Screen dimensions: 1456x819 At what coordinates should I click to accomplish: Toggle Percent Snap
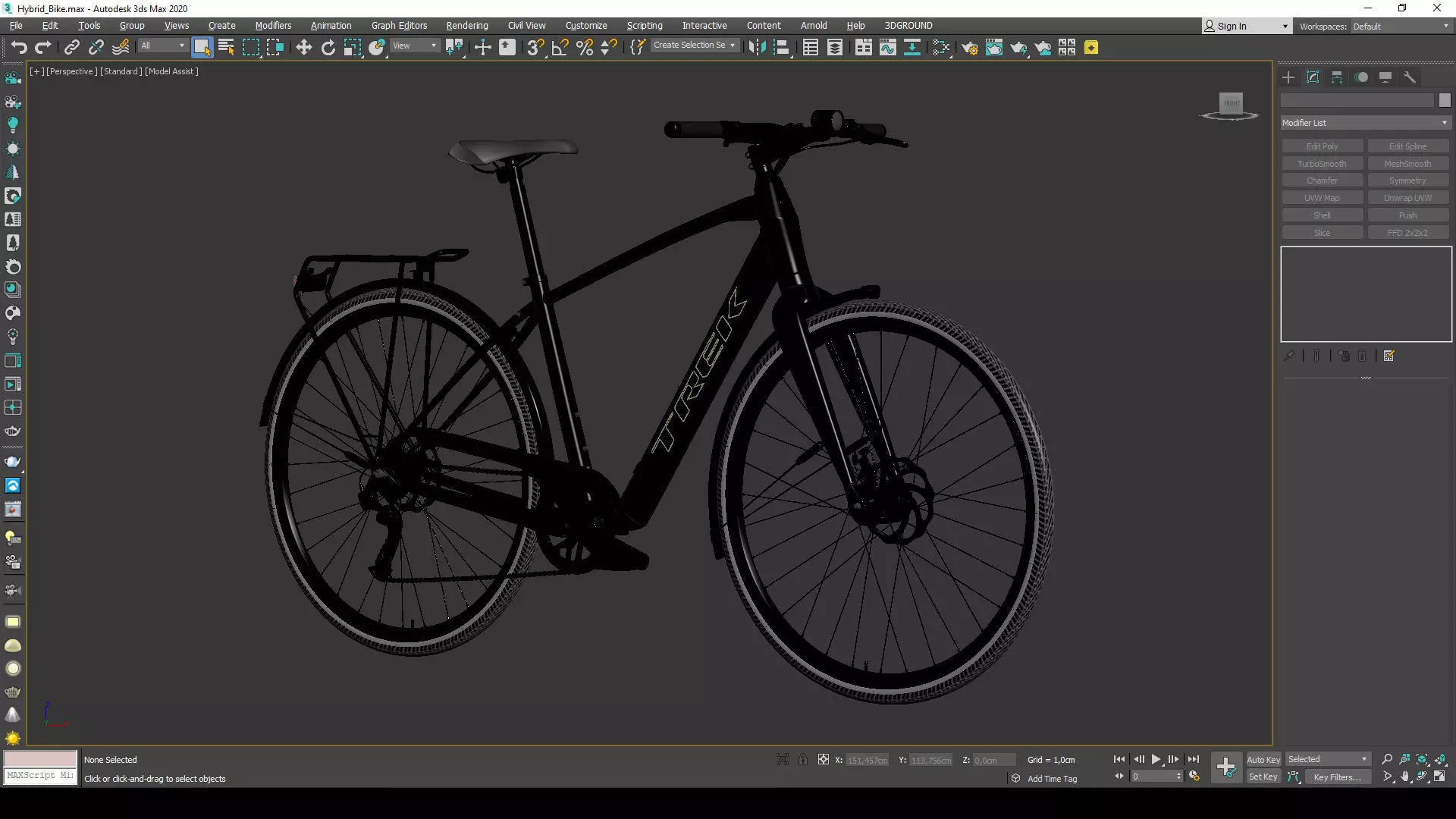coord(584,48)
